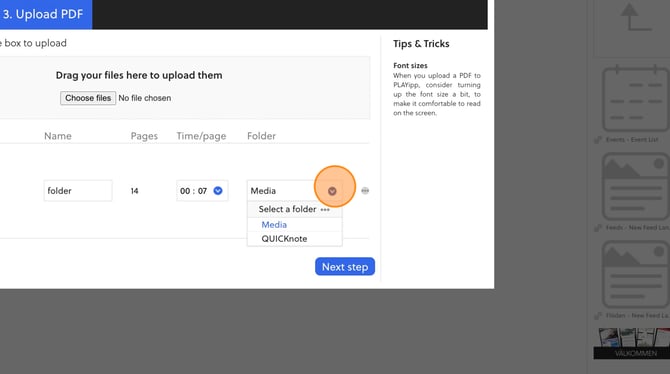Open the time per page dropdown arrow
Viewport: 670px width, 374px height.
click(x=218, y=191)
